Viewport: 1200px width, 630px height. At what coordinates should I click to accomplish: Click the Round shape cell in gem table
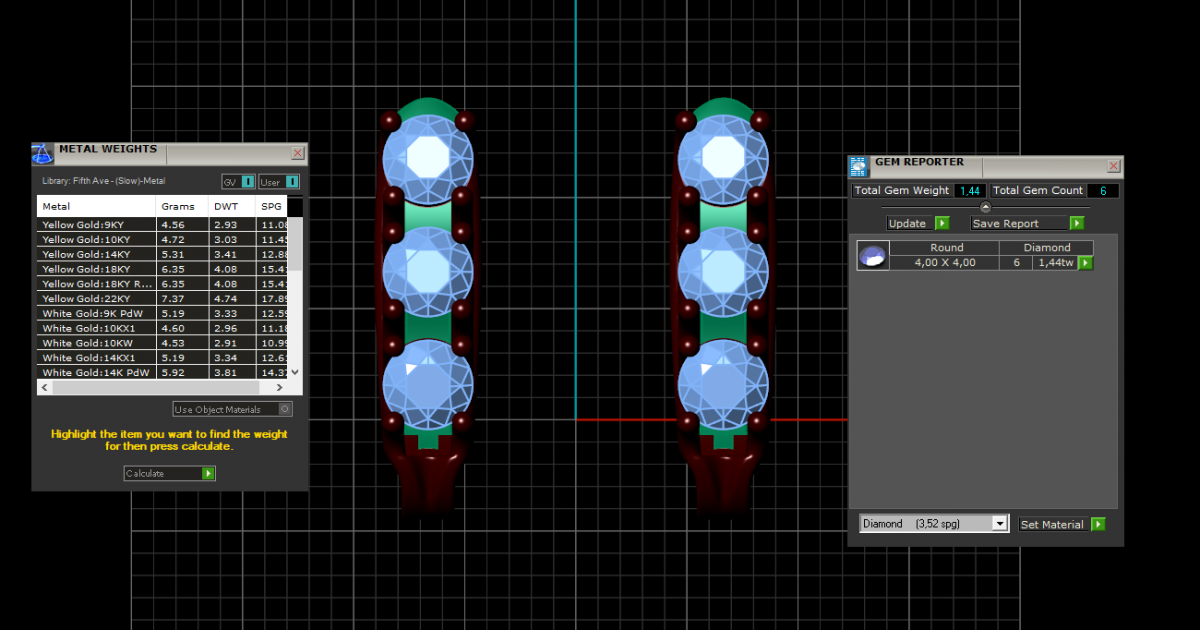pyautogui.click(x=946, y=248)
